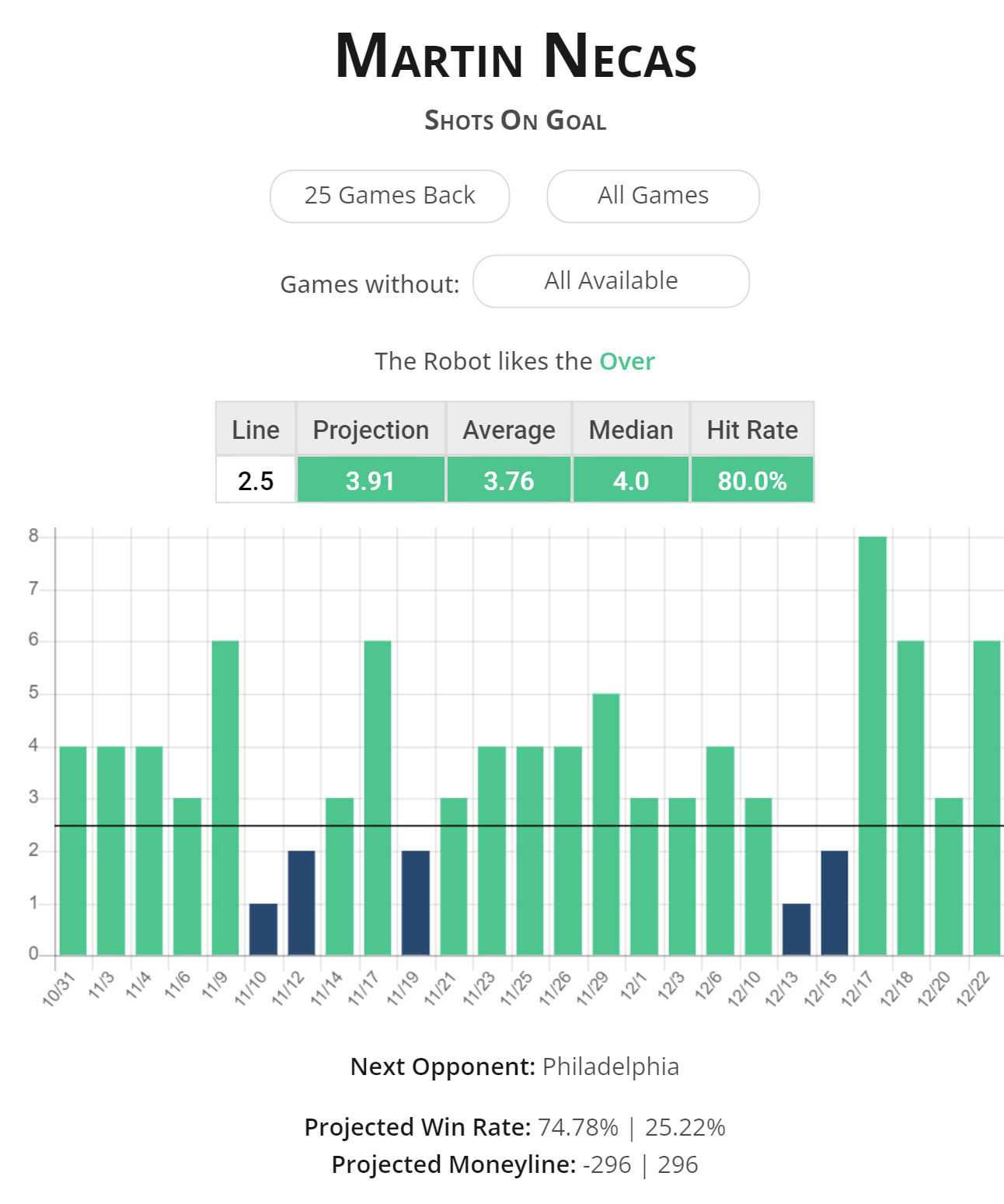Click the 4.0 median cell
Viewport: 1004px width, 1204px height.
[631, 480]
